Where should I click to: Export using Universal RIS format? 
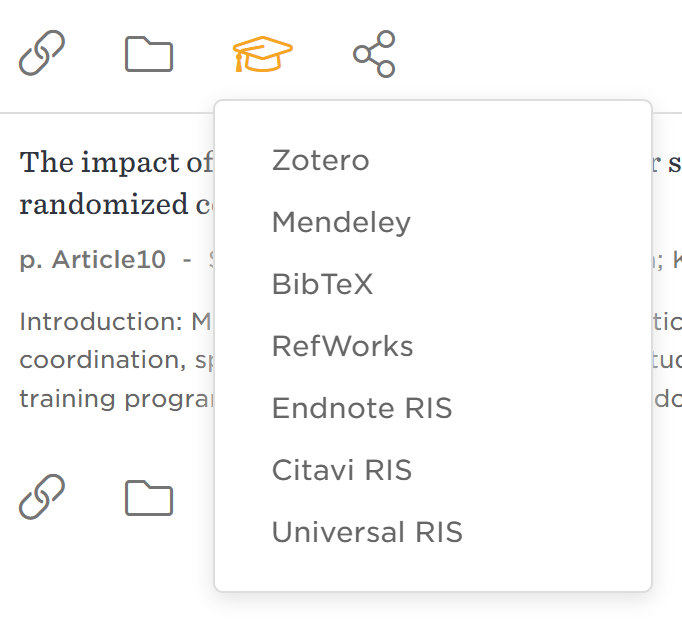[x=367, y=533]
